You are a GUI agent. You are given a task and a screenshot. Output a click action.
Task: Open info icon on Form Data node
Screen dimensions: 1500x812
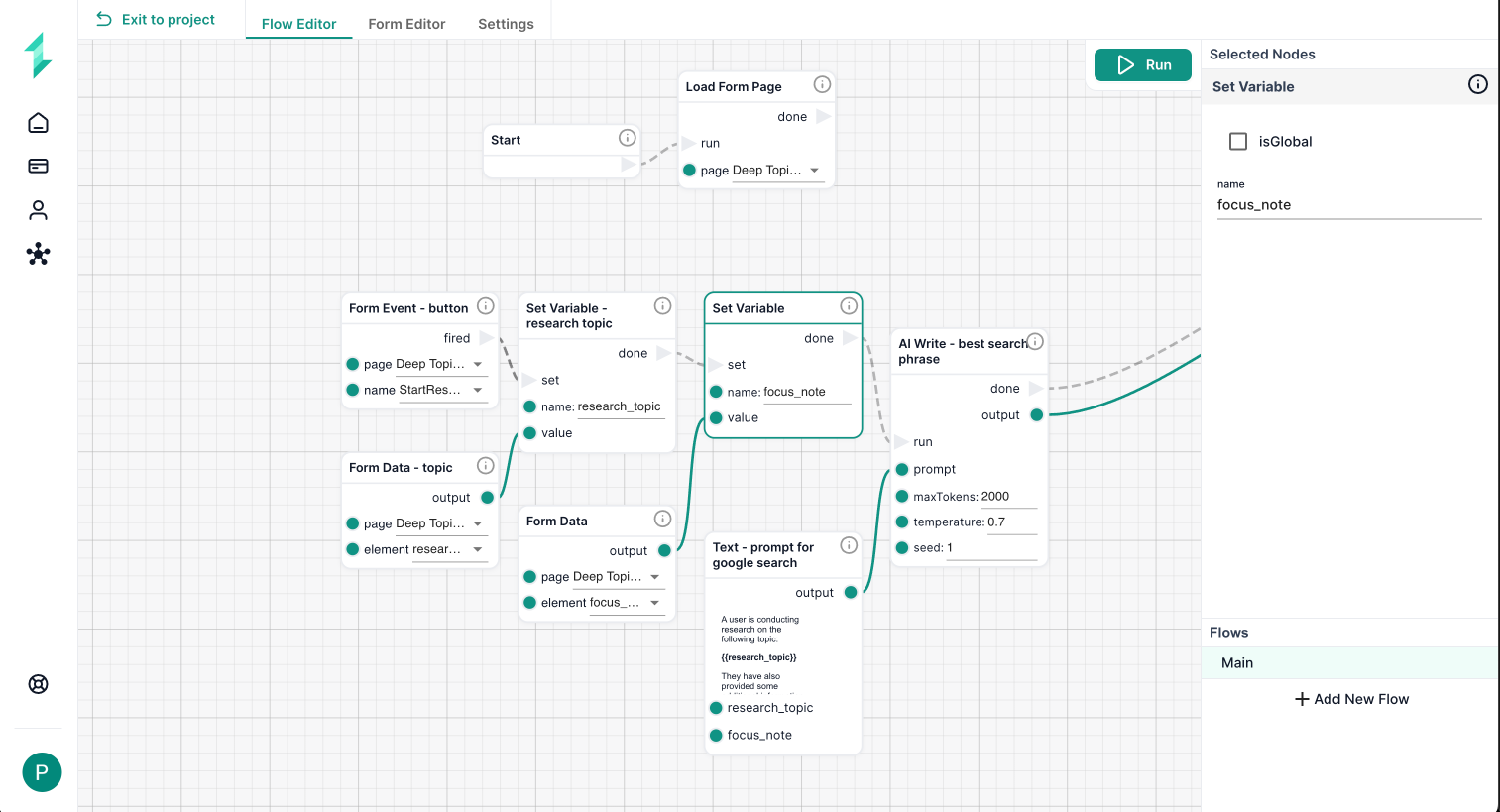click(663, 519)
